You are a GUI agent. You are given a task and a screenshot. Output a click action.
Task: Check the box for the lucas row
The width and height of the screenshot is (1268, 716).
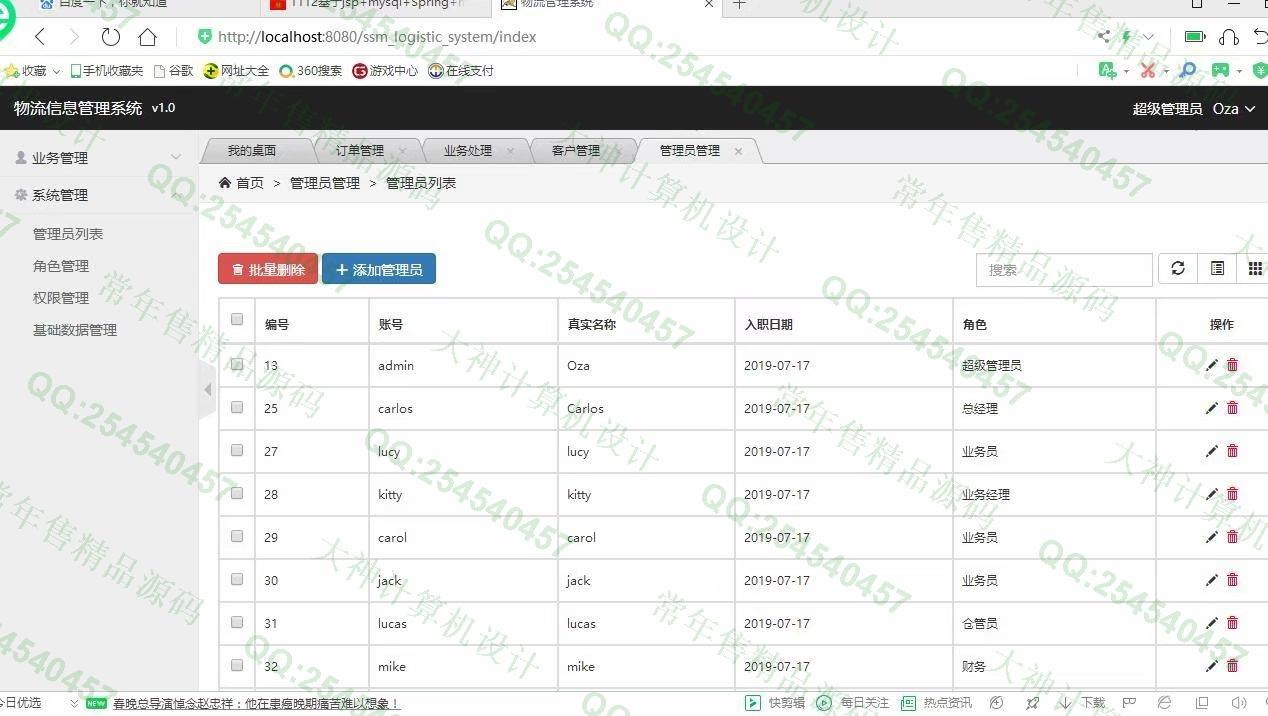(x=237, y=622)
